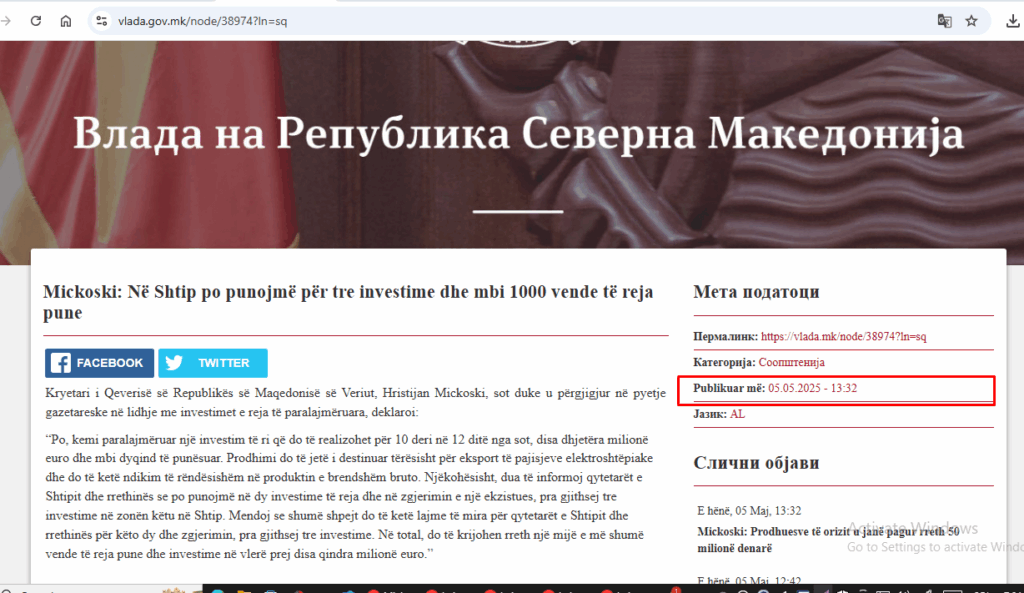Click the publication date 05.05.2025 - 13:32
The height and width of the screenshot is (593, 1024).
(x=812, y=388)
